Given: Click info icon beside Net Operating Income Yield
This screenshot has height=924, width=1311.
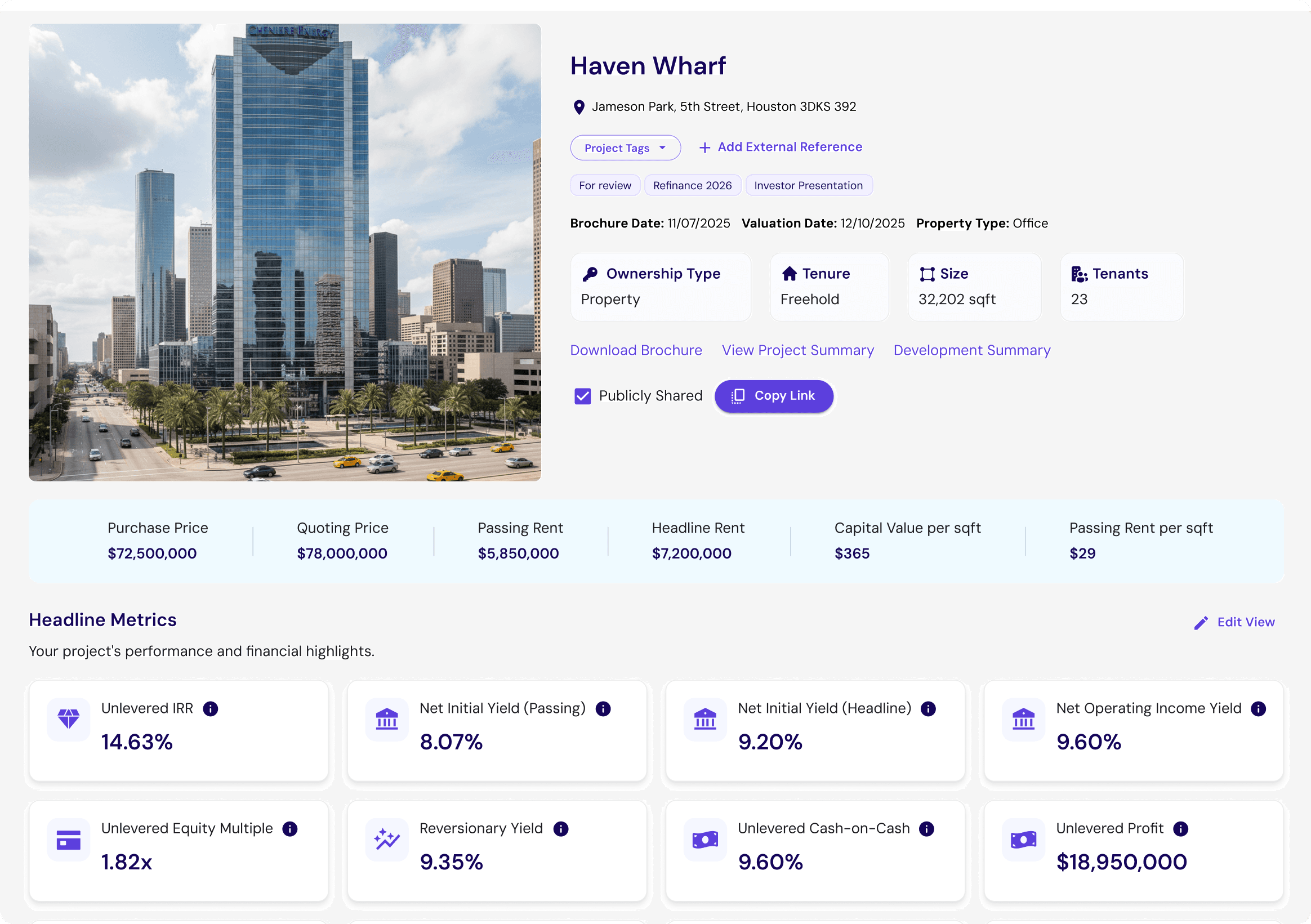Looking at the screenshot, I should point(1258,709).
